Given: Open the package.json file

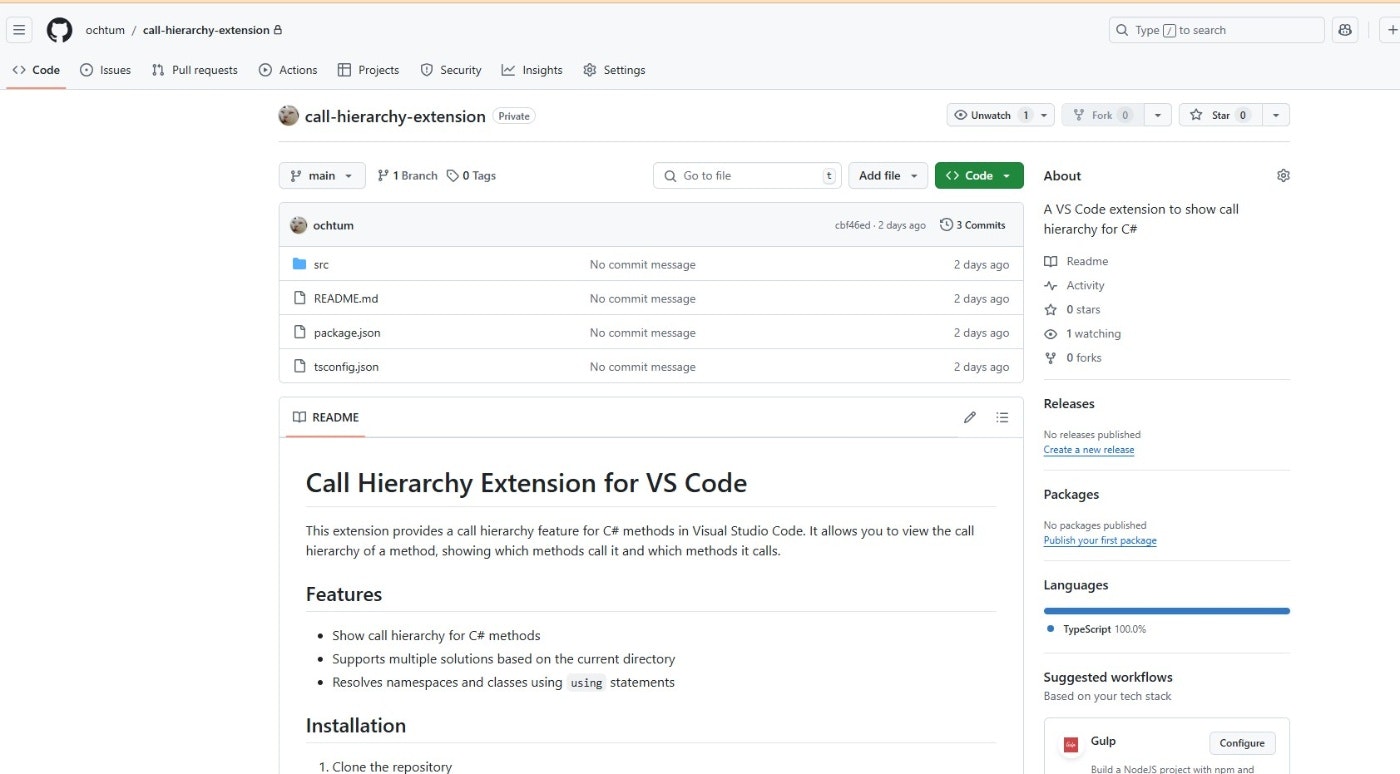Looking at the screenshot, I should tap(347, 333).
